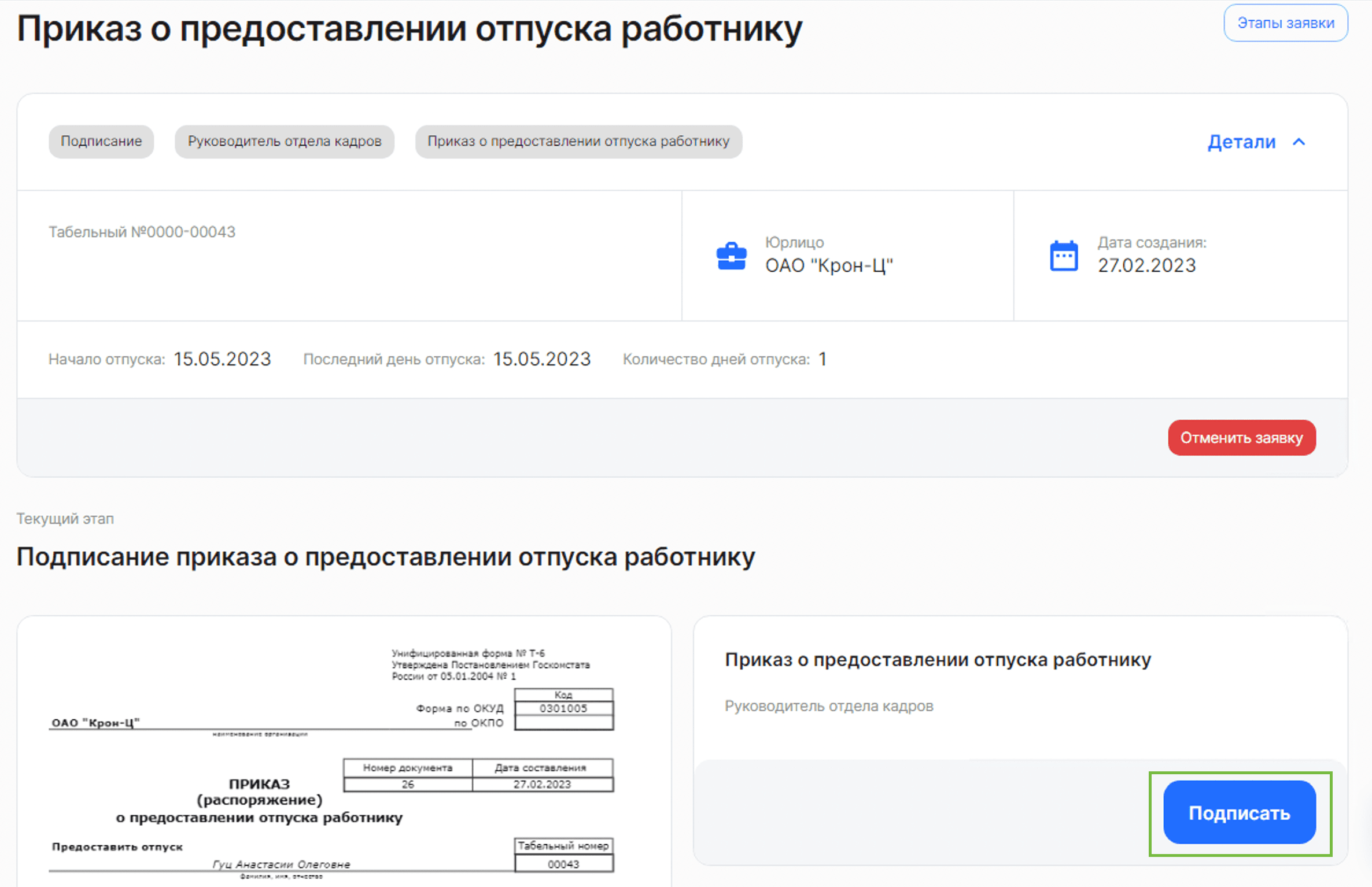The width and height of the screenshot is (1372, 887).
Task: Click heading Подписание приказа о предоставлении отпуска
Action: (386, 557)
